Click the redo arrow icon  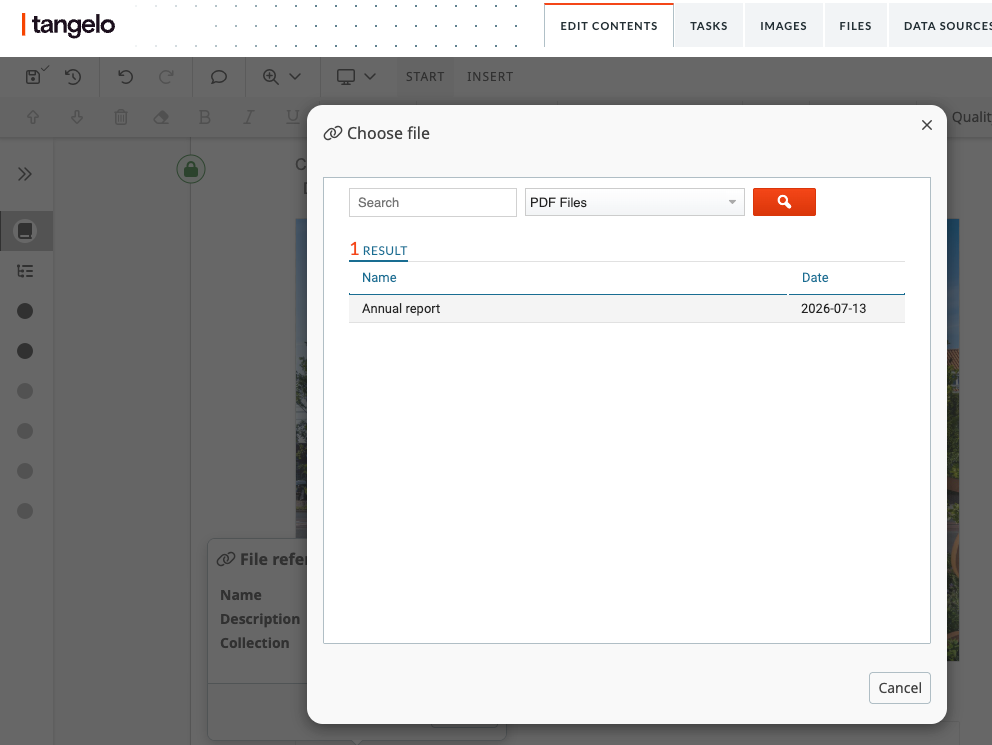click(x=166, y=77)
